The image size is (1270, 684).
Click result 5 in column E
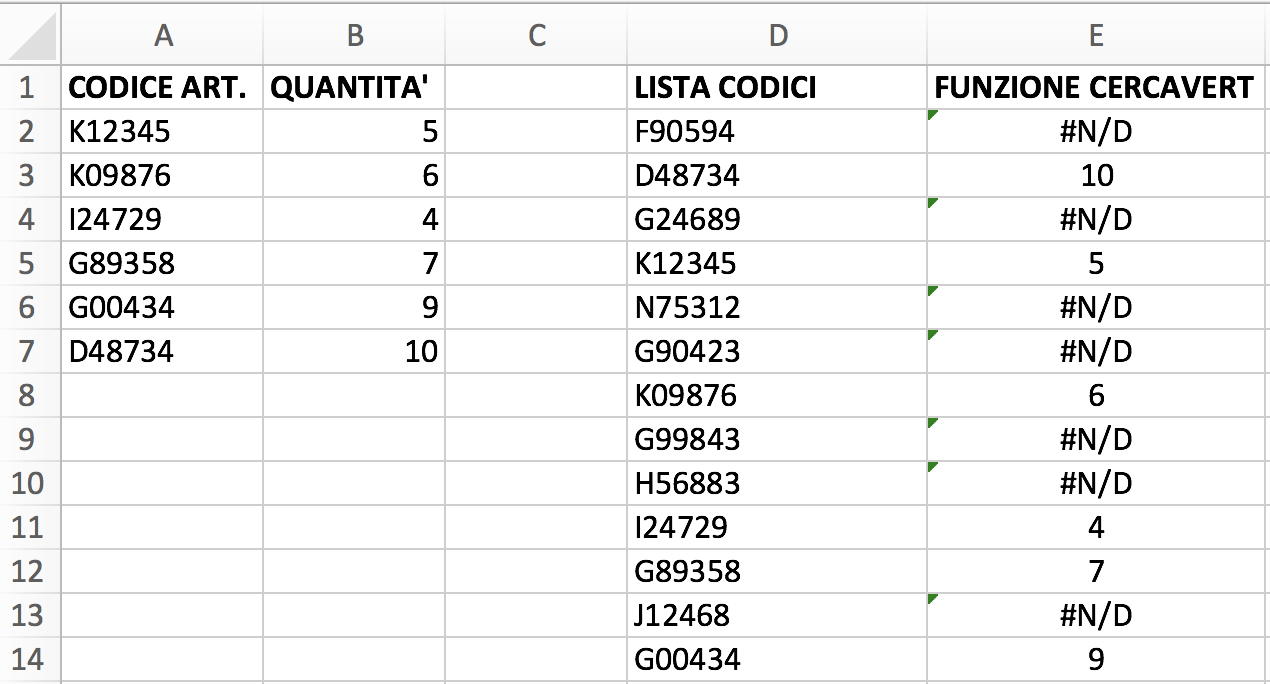1098,264
